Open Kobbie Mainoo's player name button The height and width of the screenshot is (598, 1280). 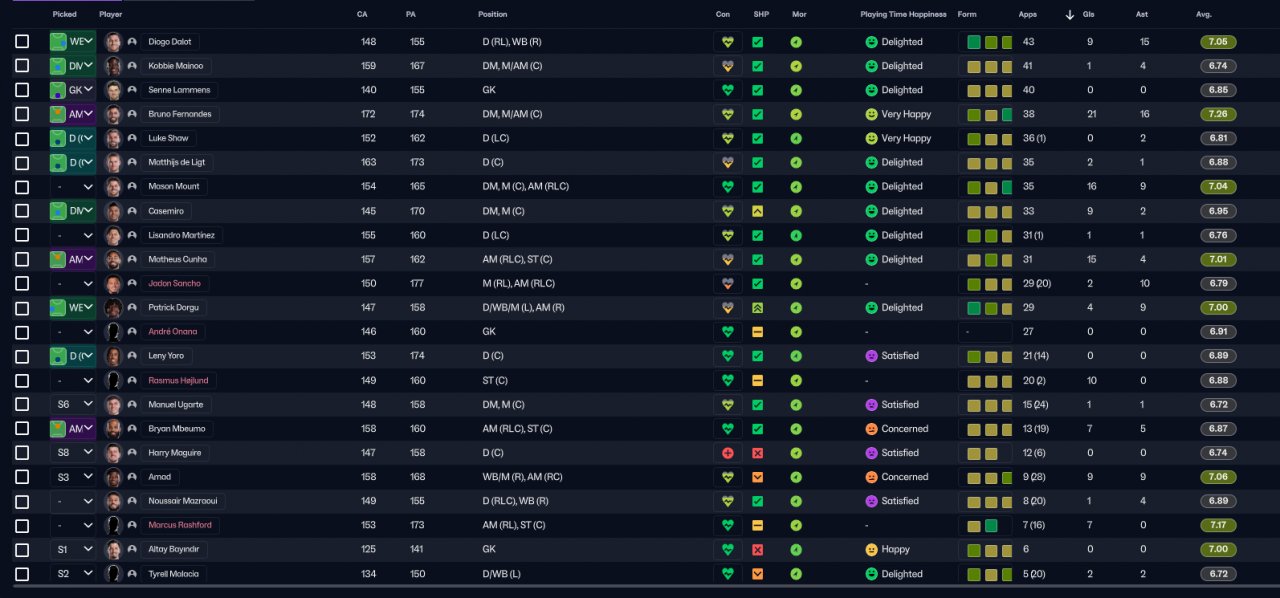pos(175,66)
